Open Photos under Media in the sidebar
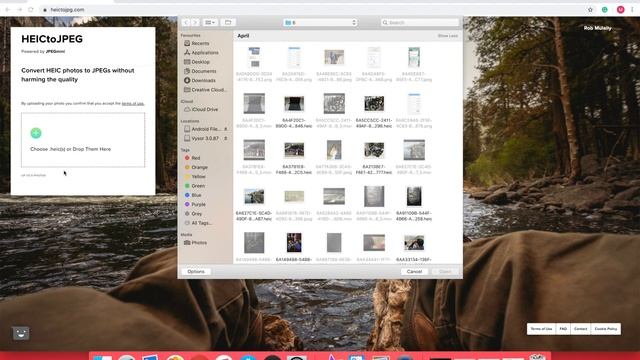 (x=195, y=243)
